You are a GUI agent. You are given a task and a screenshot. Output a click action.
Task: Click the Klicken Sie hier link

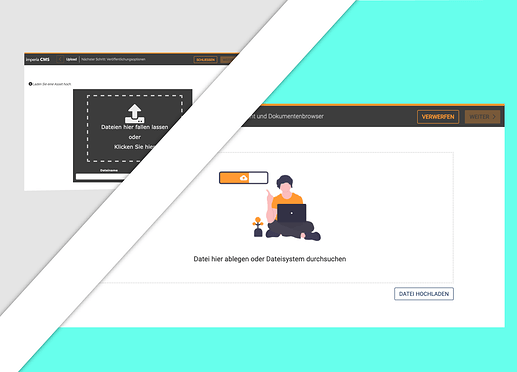tap(134, 147)
